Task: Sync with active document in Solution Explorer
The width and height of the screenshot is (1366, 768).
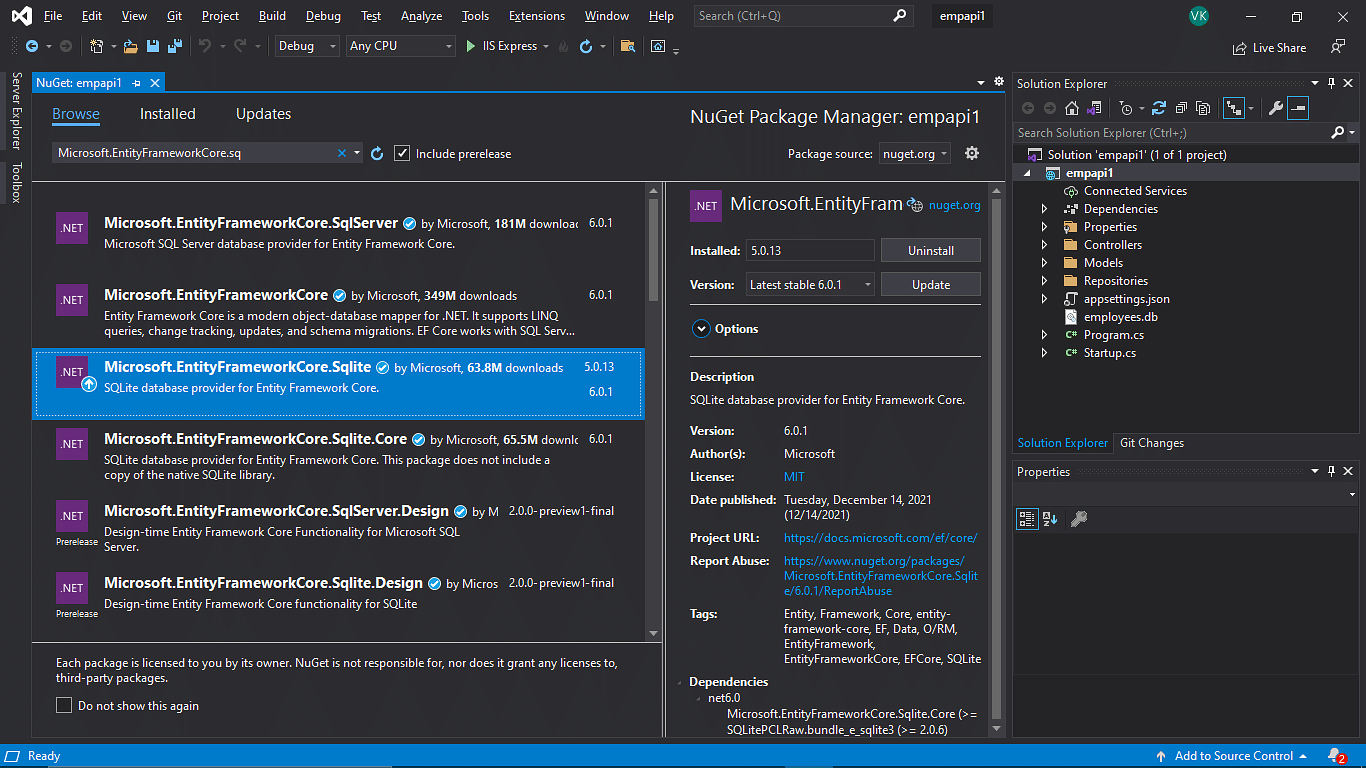Action: click(x=1159, y=108)
